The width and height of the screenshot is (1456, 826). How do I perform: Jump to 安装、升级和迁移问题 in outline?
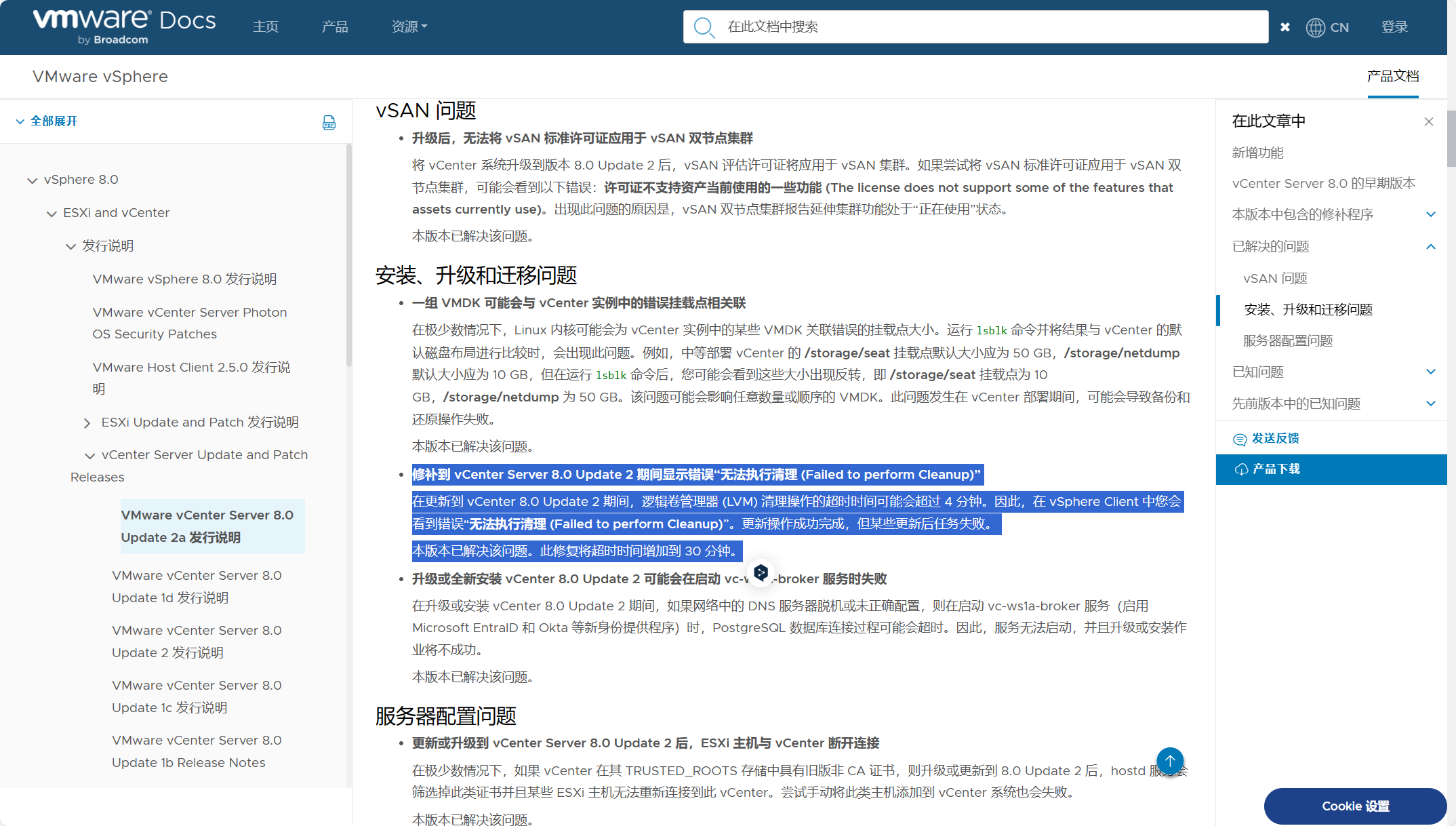[x=1308, y=310]
